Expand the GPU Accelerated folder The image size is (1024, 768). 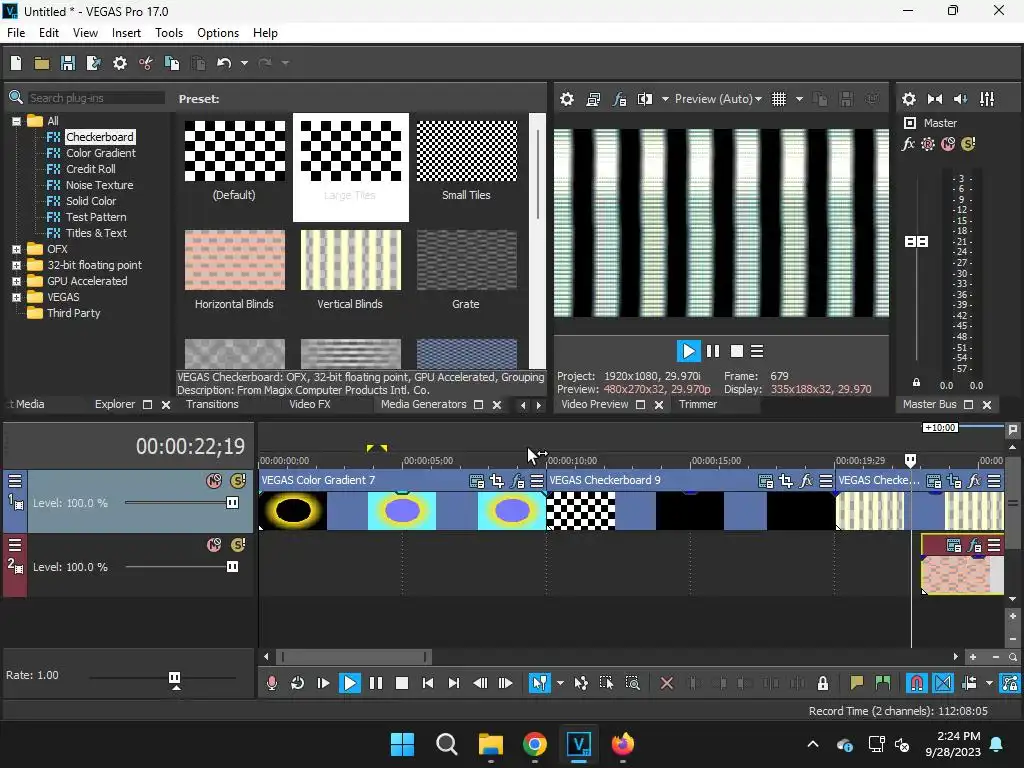[x=16, y=281]
